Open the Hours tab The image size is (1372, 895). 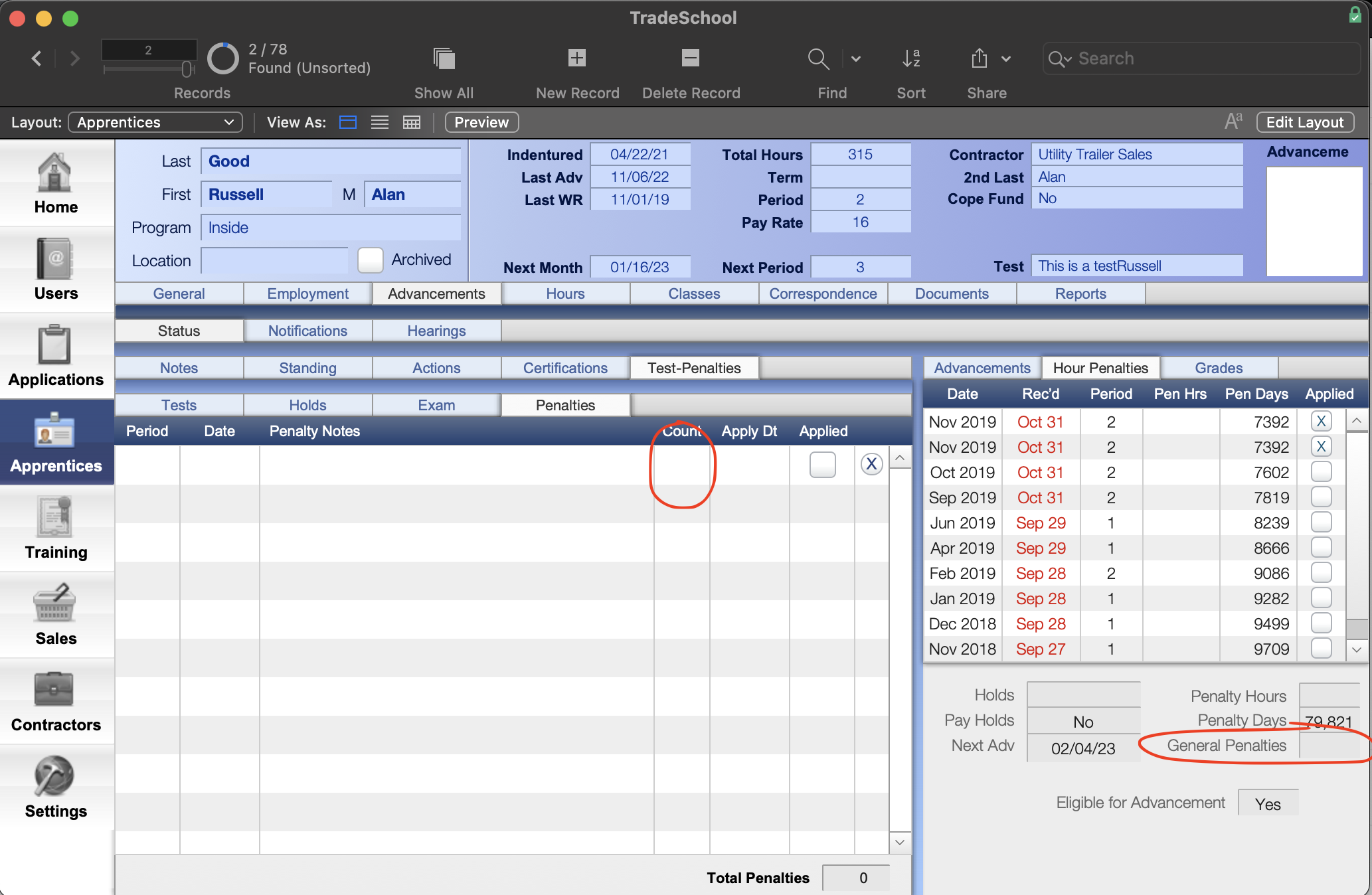point(565,293)
